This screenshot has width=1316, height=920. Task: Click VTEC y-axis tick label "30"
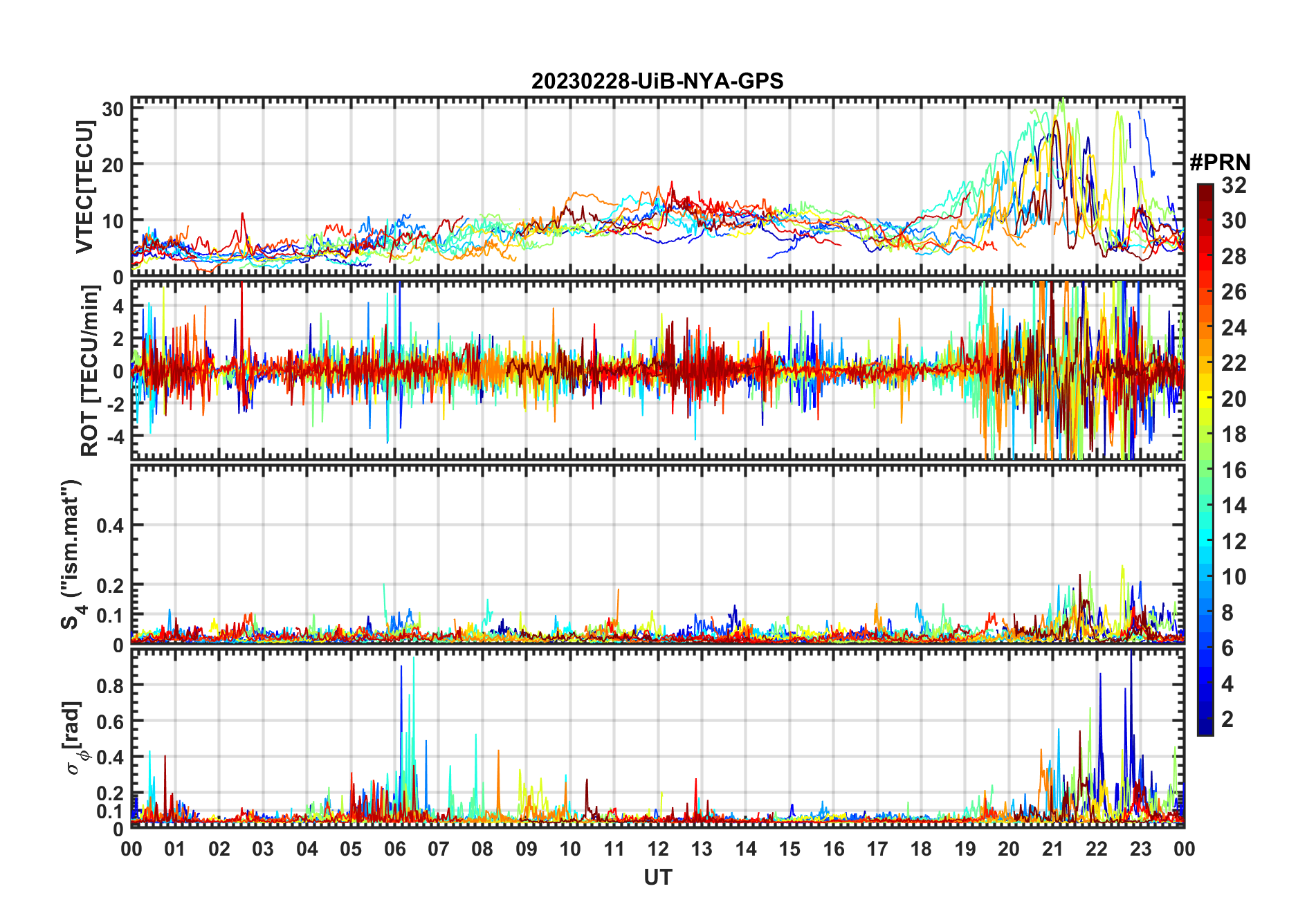click(x=113, y=109)
